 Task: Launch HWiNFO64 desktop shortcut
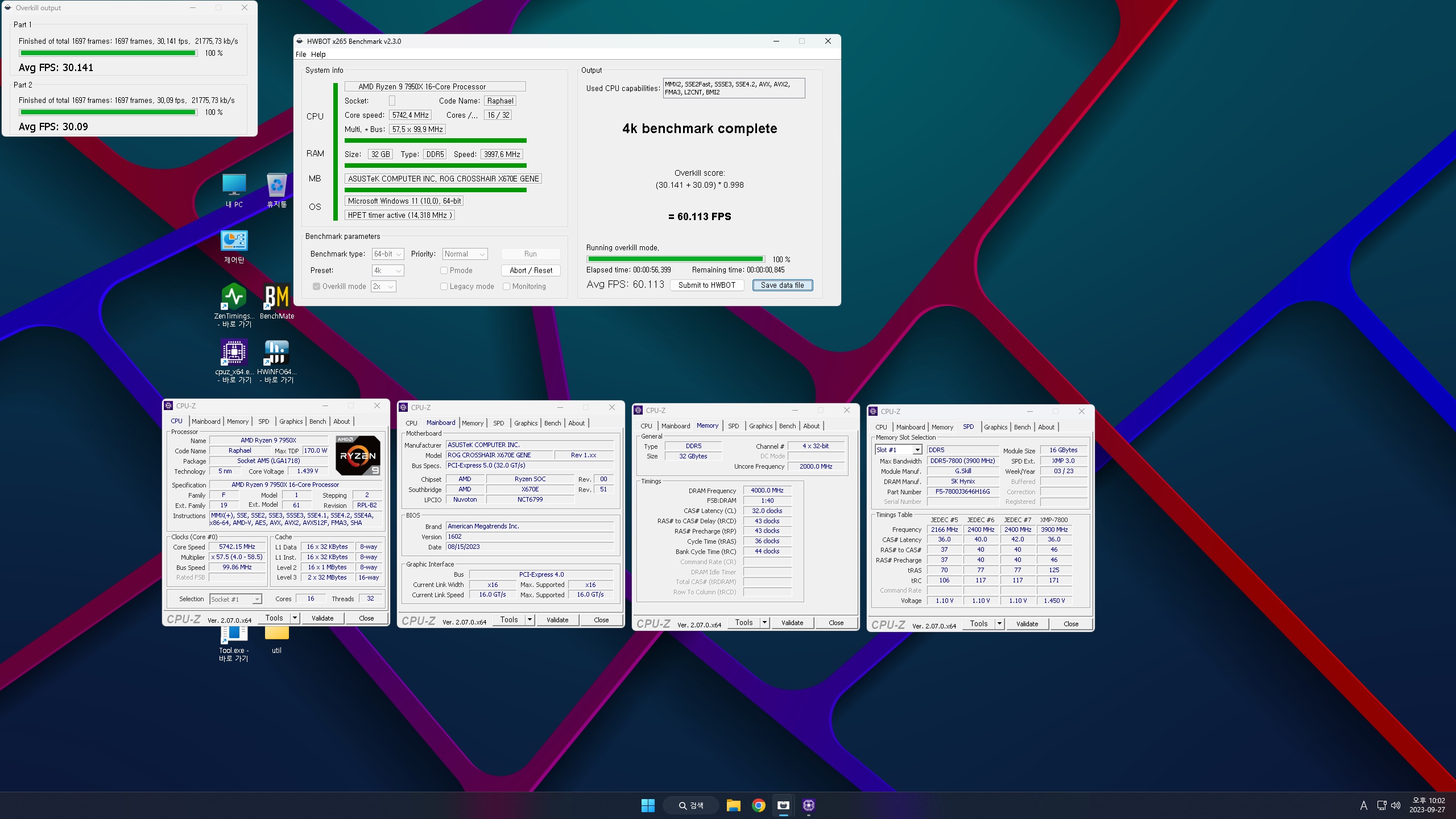(277, 361)
